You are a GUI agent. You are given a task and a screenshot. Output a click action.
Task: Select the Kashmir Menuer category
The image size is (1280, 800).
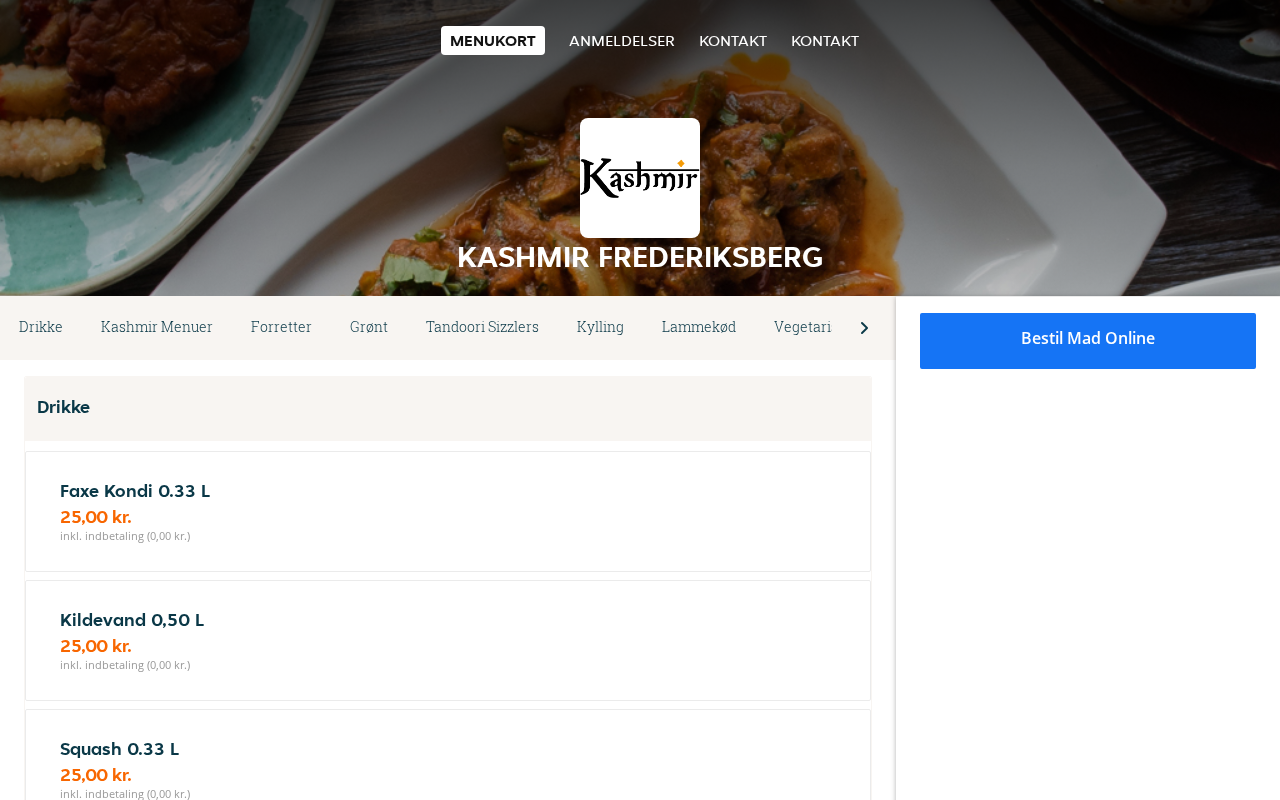(157, 327)
